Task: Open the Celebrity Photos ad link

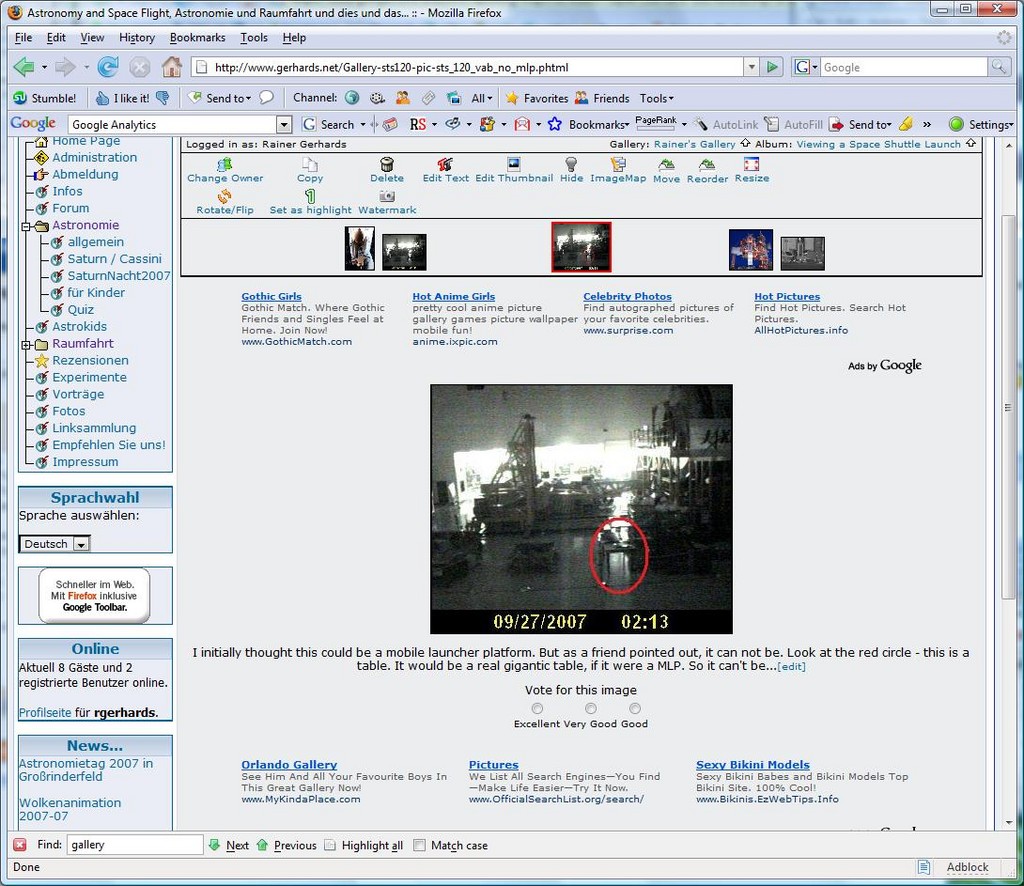Action: click(627, 296)
